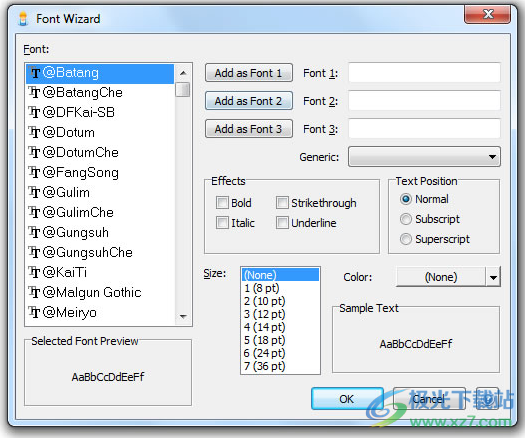Enable the Italic checkbox

point(222,223)
